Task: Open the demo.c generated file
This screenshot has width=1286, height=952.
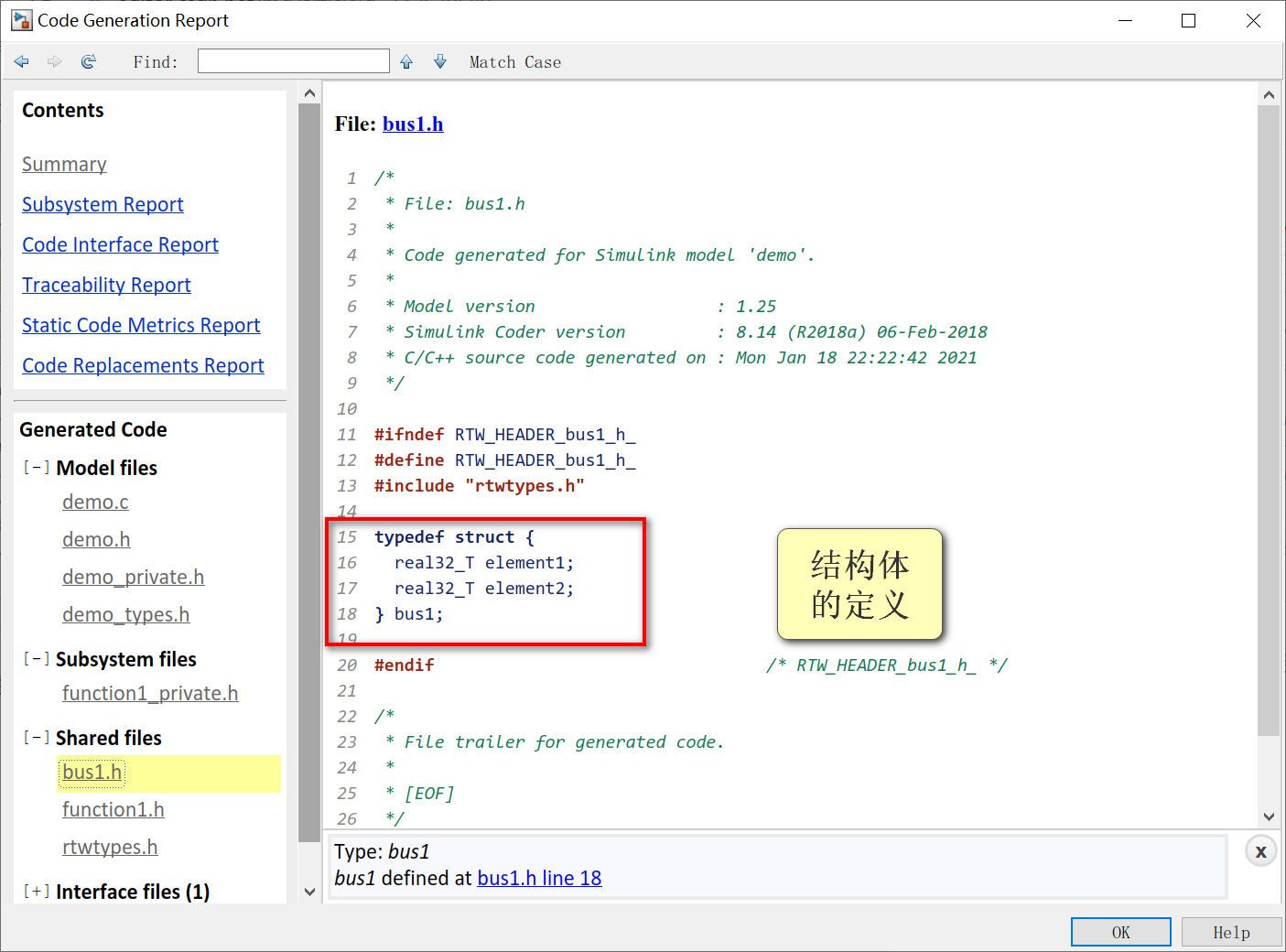Action: (x=95, y=502)
